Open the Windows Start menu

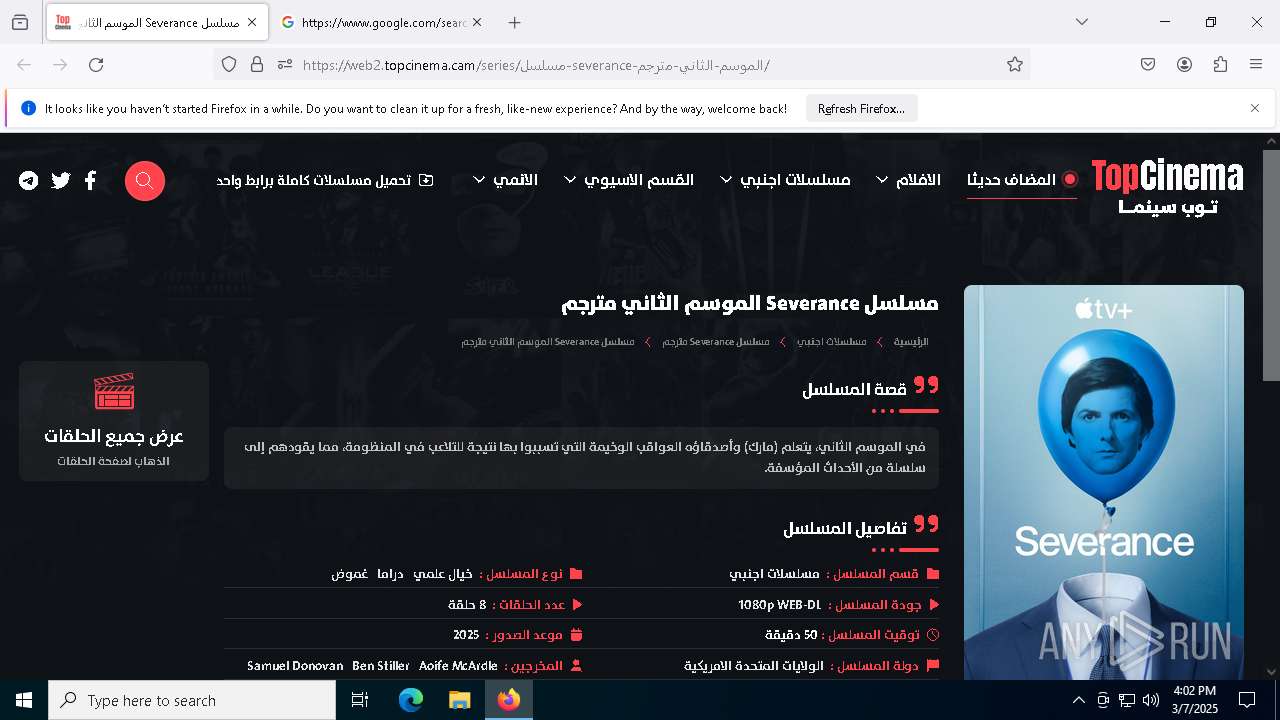[x=24, y=701]
